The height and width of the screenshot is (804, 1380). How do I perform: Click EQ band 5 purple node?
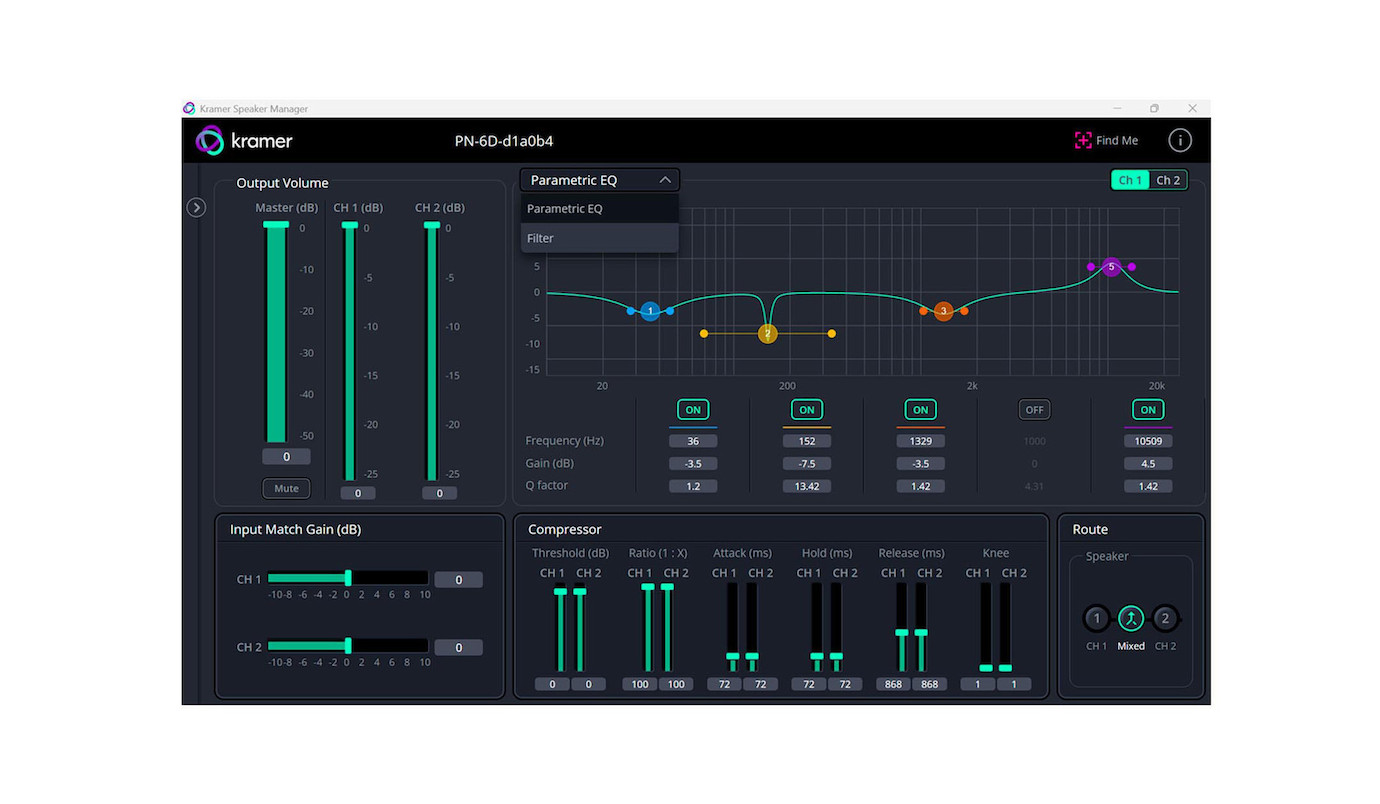click(1111, 267)
